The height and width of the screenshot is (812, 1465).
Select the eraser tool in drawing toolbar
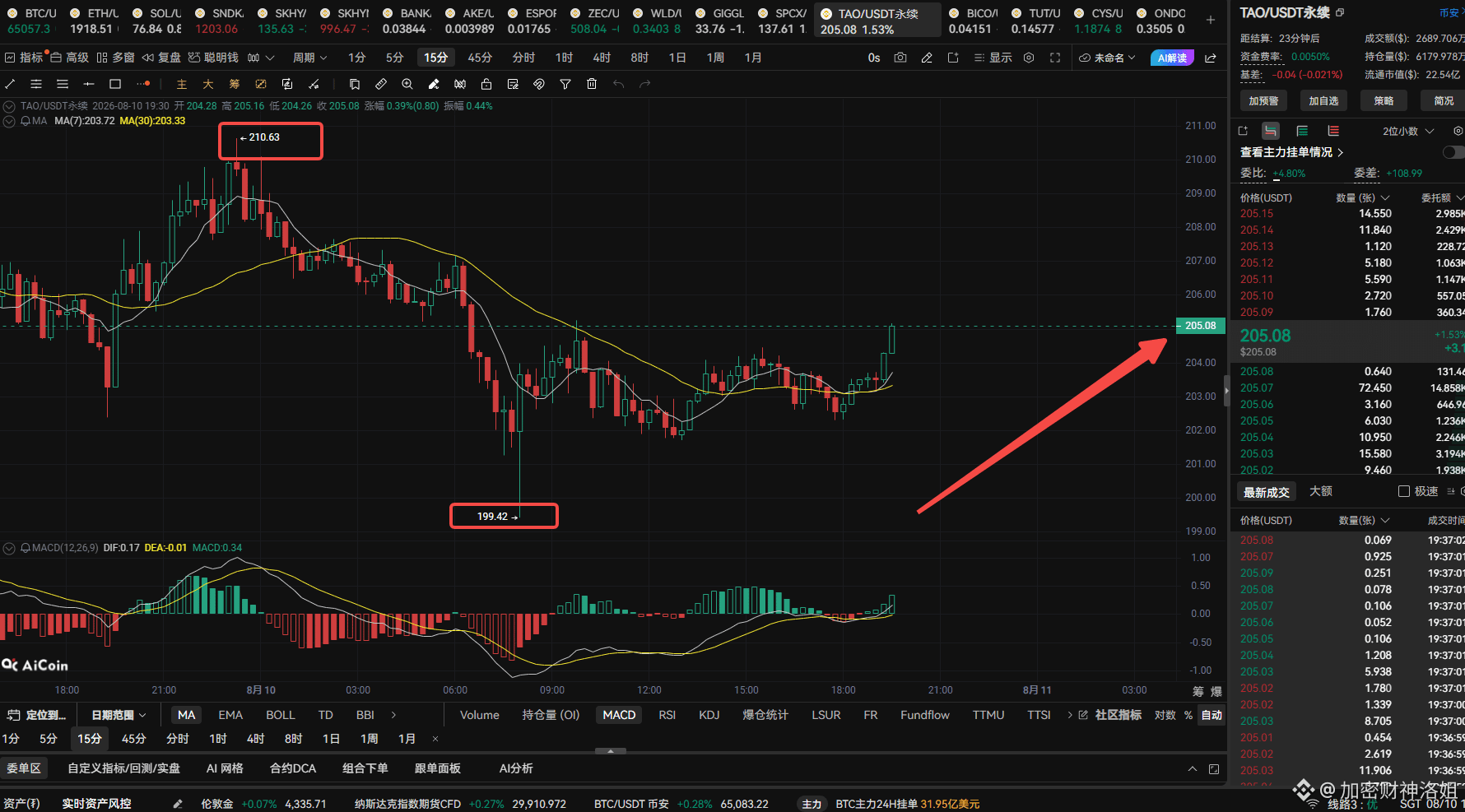pyautogui.click(x=434, y=84)
